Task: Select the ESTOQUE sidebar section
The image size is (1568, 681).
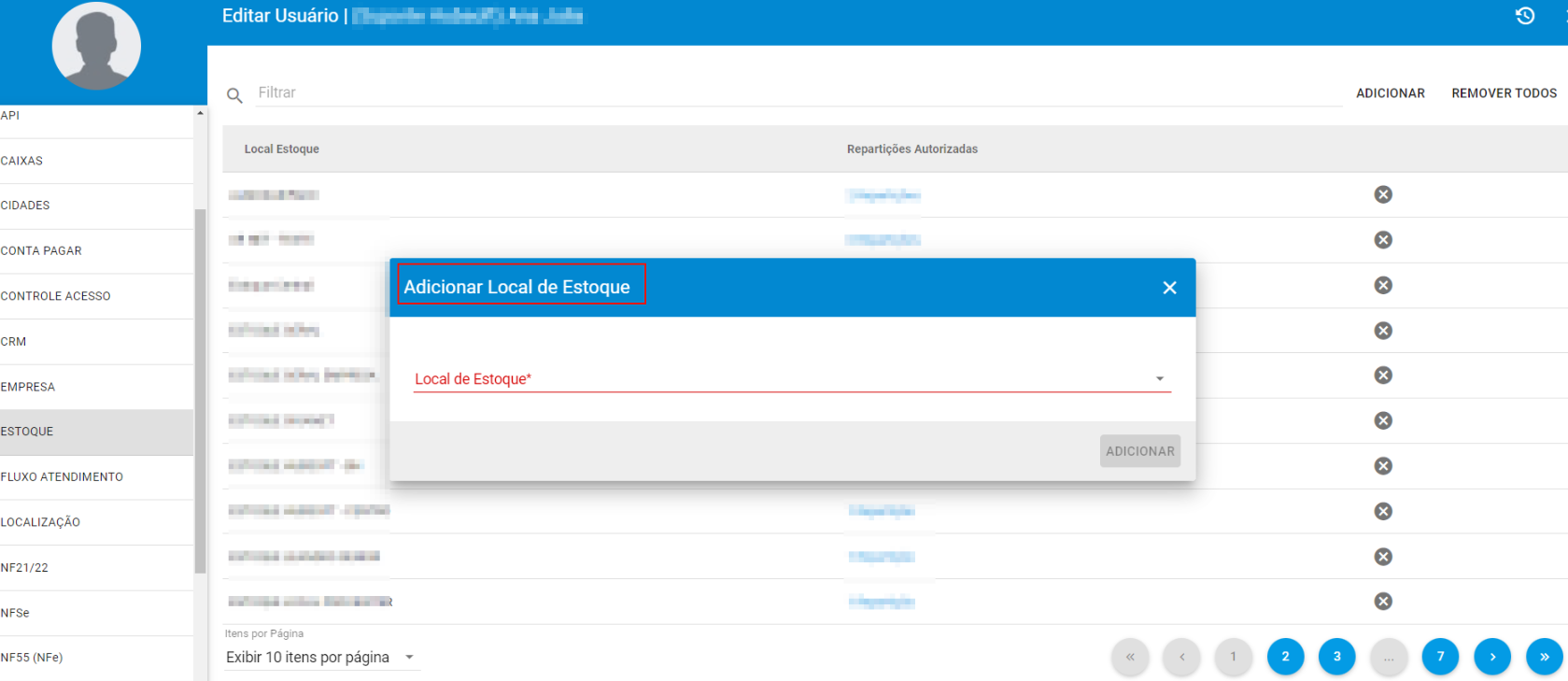Action: pyautogui.click(x=96, y=432)
